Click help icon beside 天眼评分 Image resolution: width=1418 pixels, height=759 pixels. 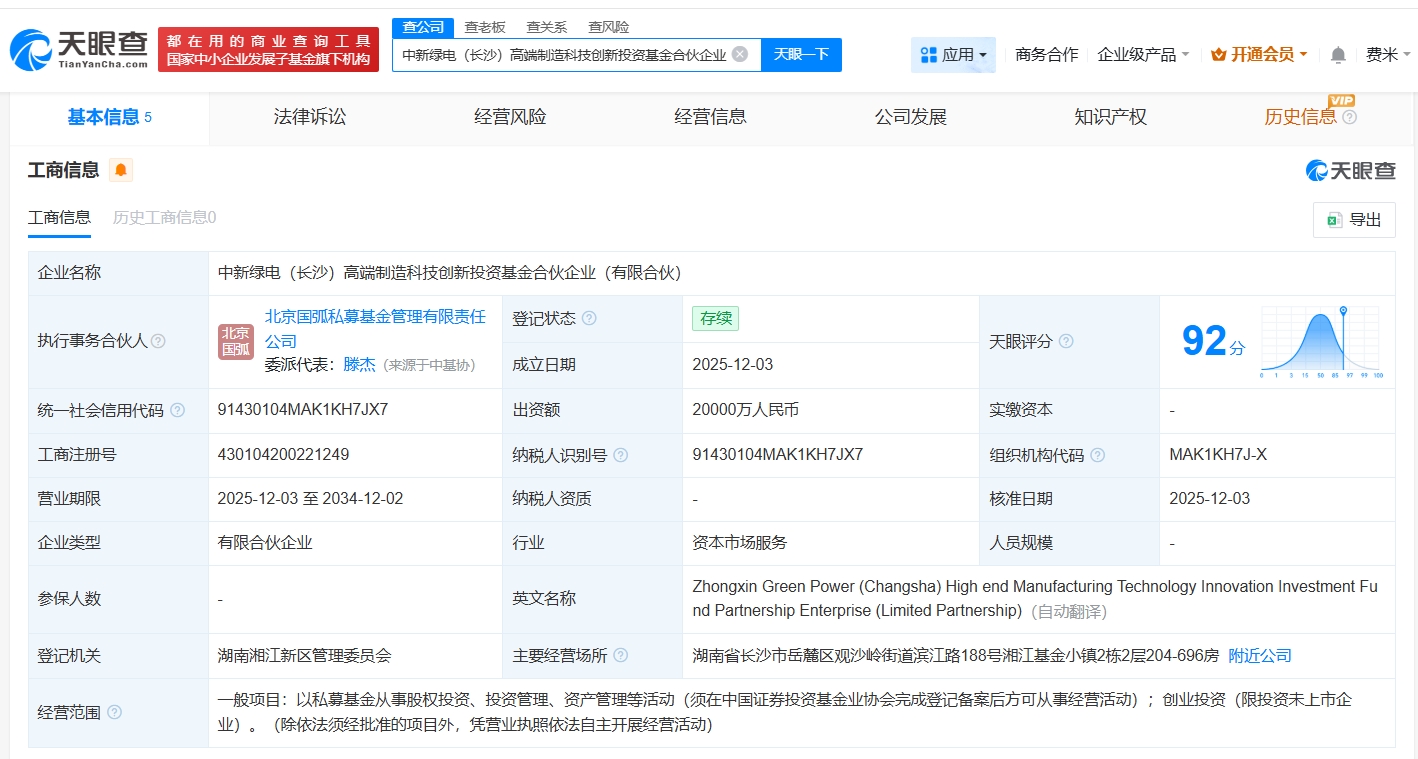point(1066,342)
